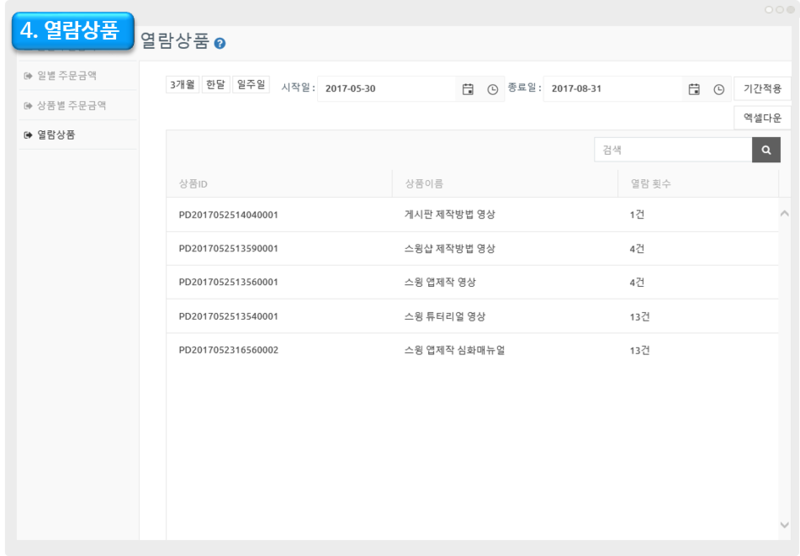
Task: Download via the 엑셀다운 button
Action: [762, 118]
